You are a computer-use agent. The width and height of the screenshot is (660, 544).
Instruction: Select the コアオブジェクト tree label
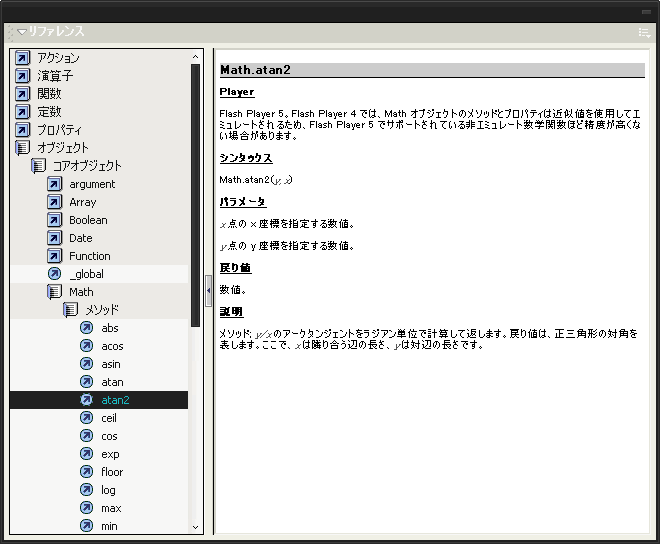[x=87, y=166]
